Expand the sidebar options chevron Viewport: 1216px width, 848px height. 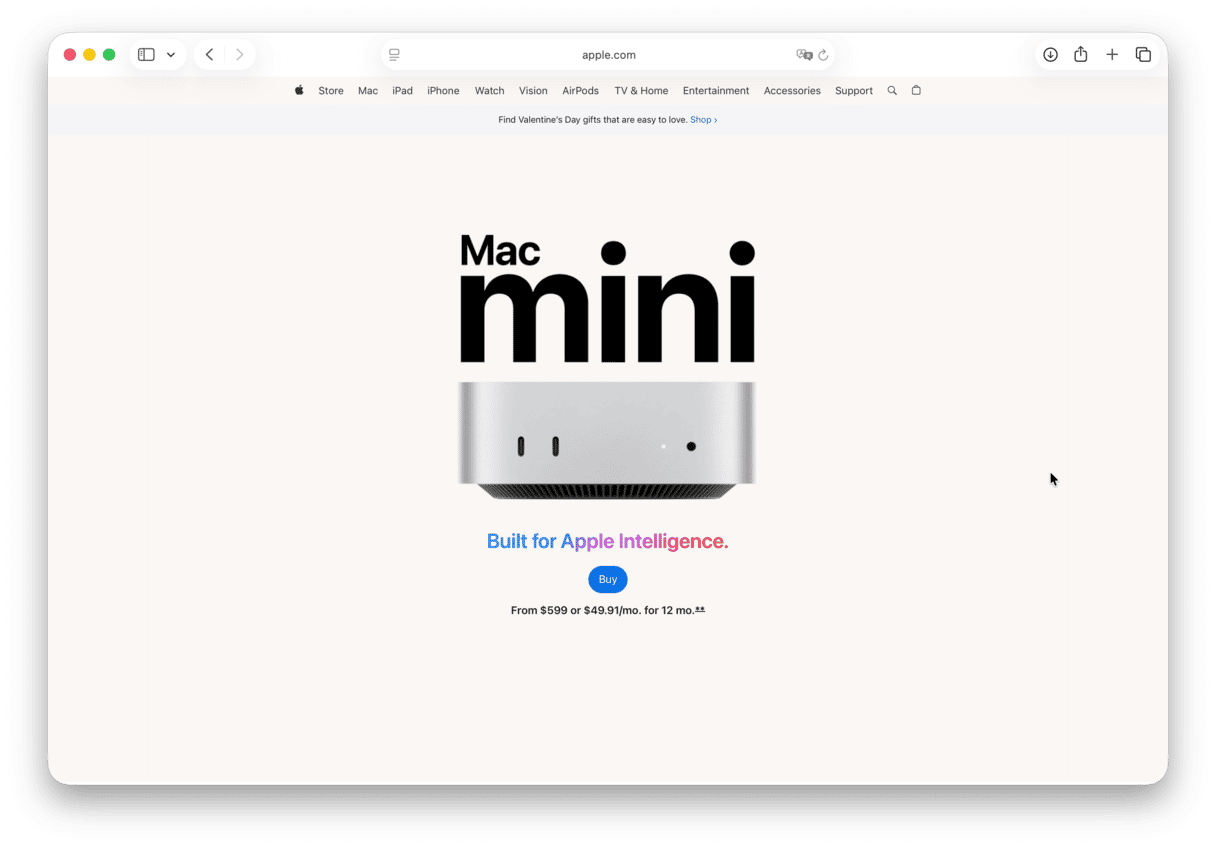pyautogui.click(x=170, y=54)
